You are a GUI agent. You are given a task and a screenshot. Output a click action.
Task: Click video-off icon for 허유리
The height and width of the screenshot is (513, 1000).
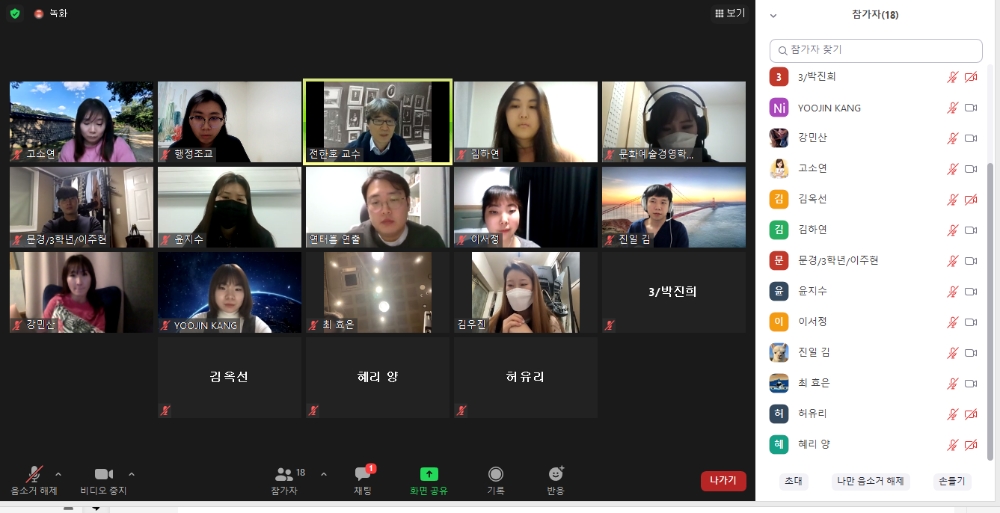[x=971, y=414]
